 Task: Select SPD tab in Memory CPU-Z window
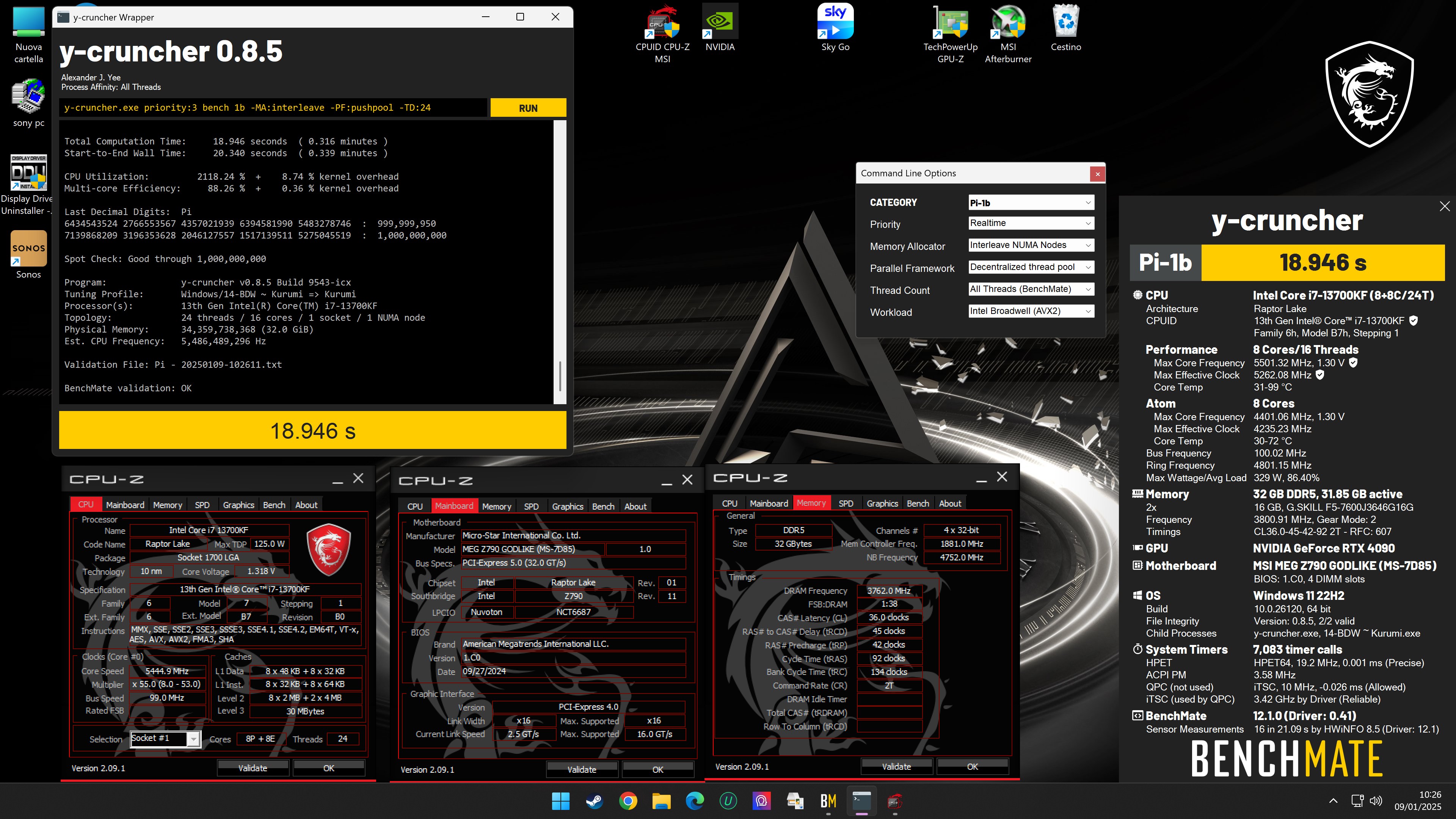[846, 504]
